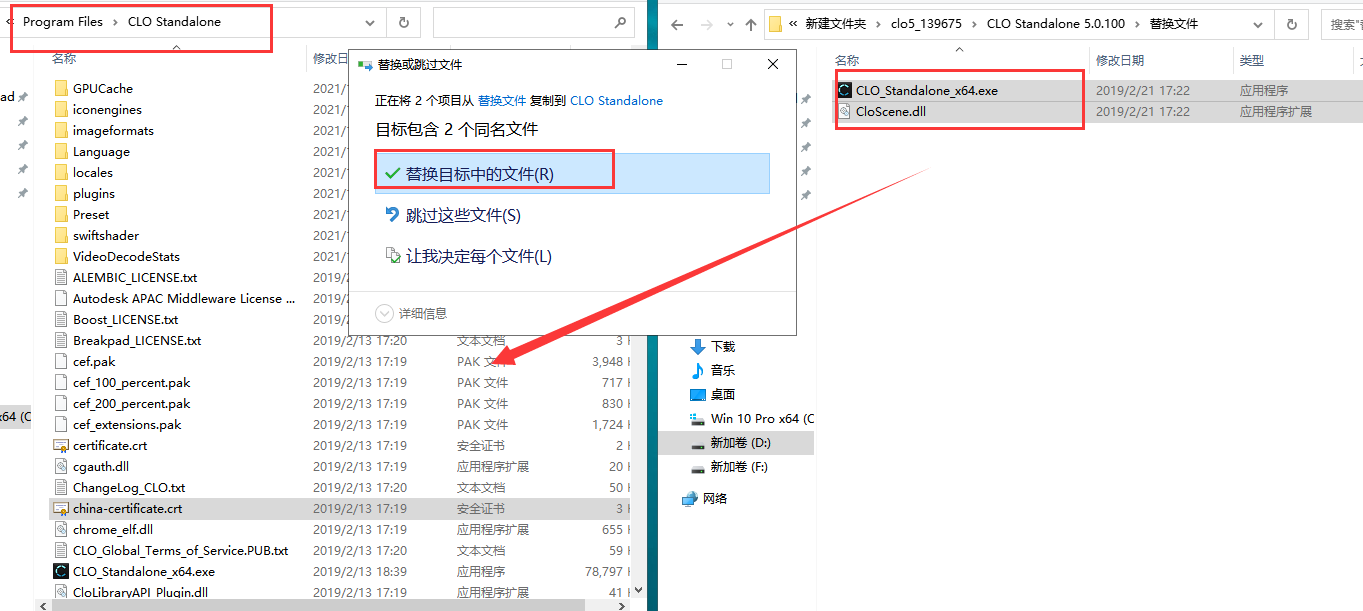Select the VideoDecodeStats folder
The width and height of the screenshot is (1363, 611).
pyautogui.click(x=126, y=256)
